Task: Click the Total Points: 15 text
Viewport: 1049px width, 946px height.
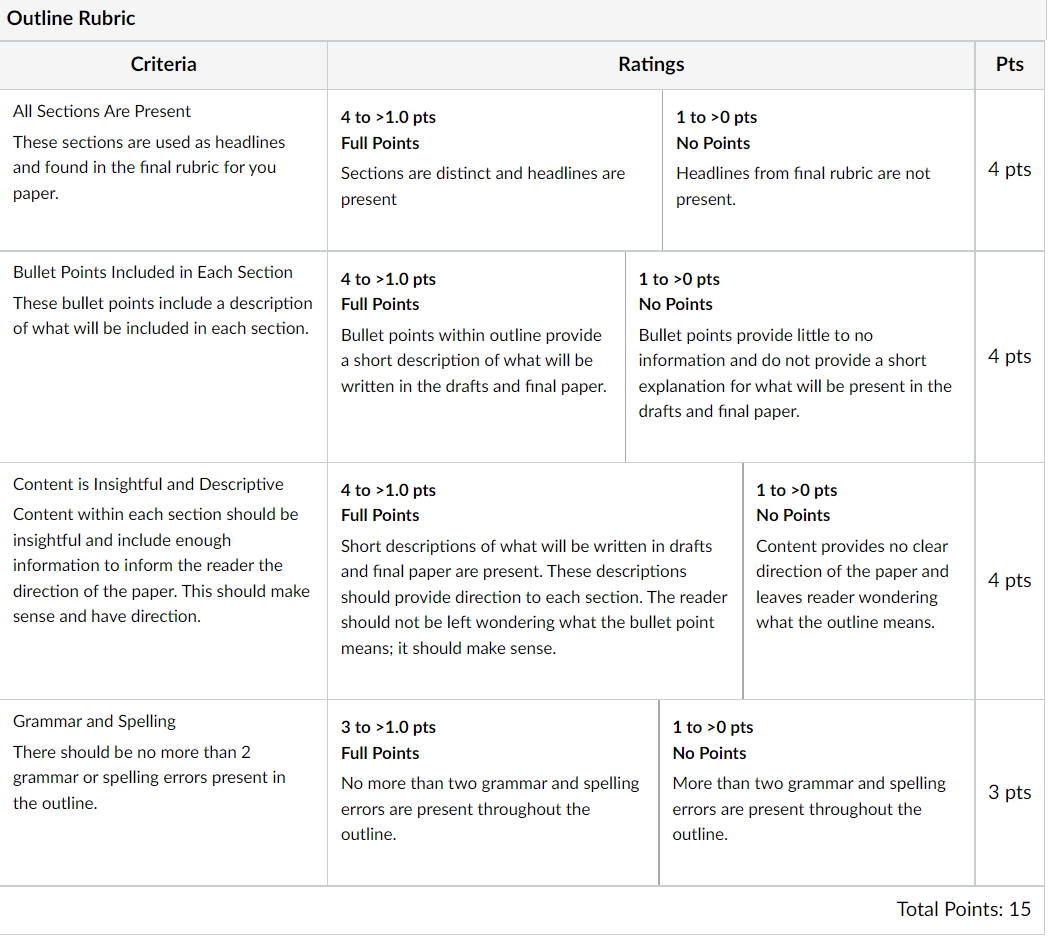Action: point(963,909)
